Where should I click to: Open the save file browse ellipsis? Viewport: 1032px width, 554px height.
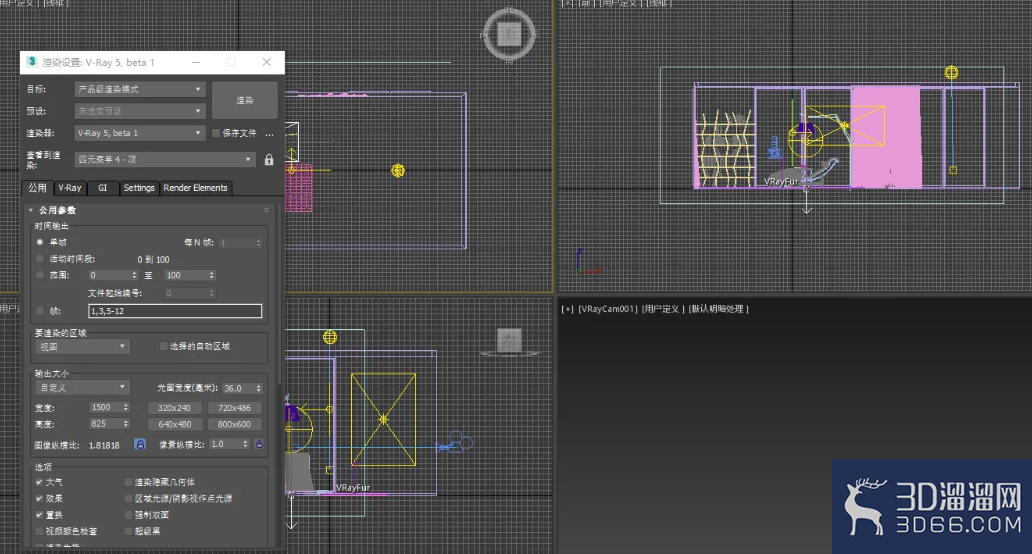coord(269,134)
